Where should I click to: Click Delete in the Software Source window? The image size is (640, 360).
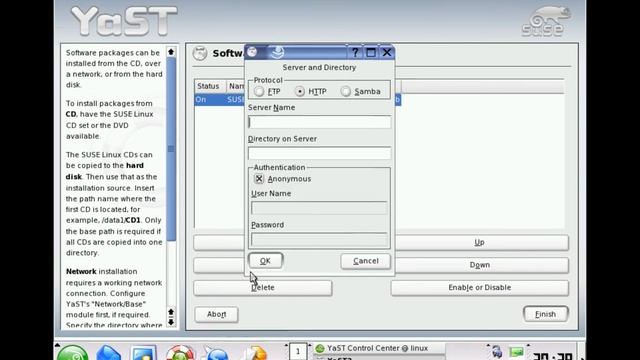(x=262, y=288)
